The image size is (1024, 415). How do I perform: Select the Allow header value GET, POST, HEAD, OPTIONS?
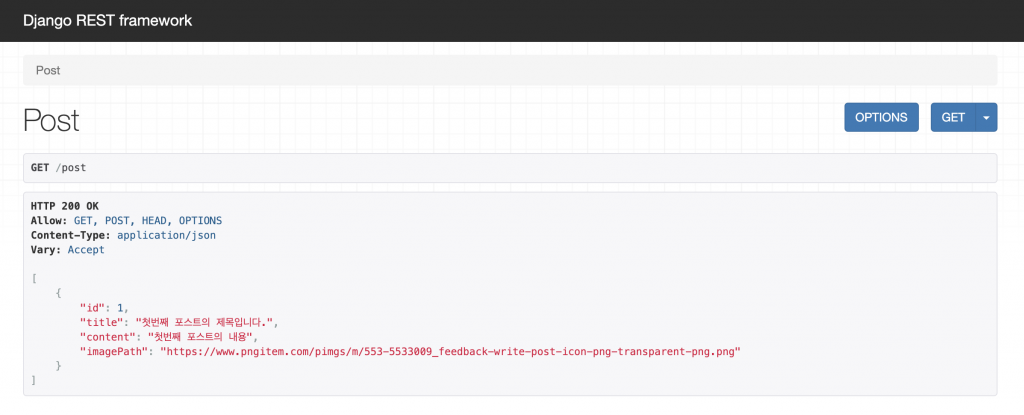tap(148, 220)
